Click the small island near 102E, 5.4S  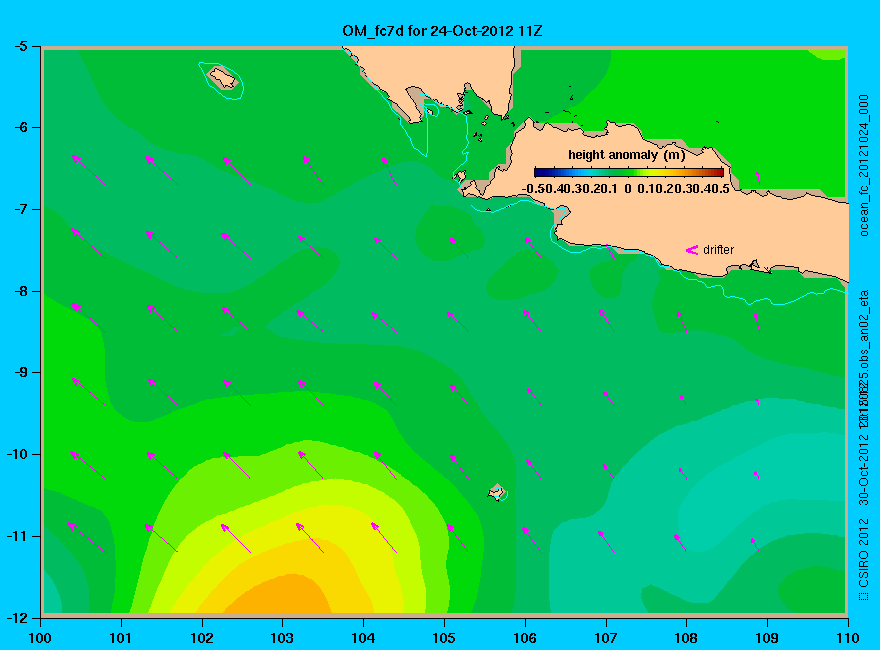click(223, 77)
